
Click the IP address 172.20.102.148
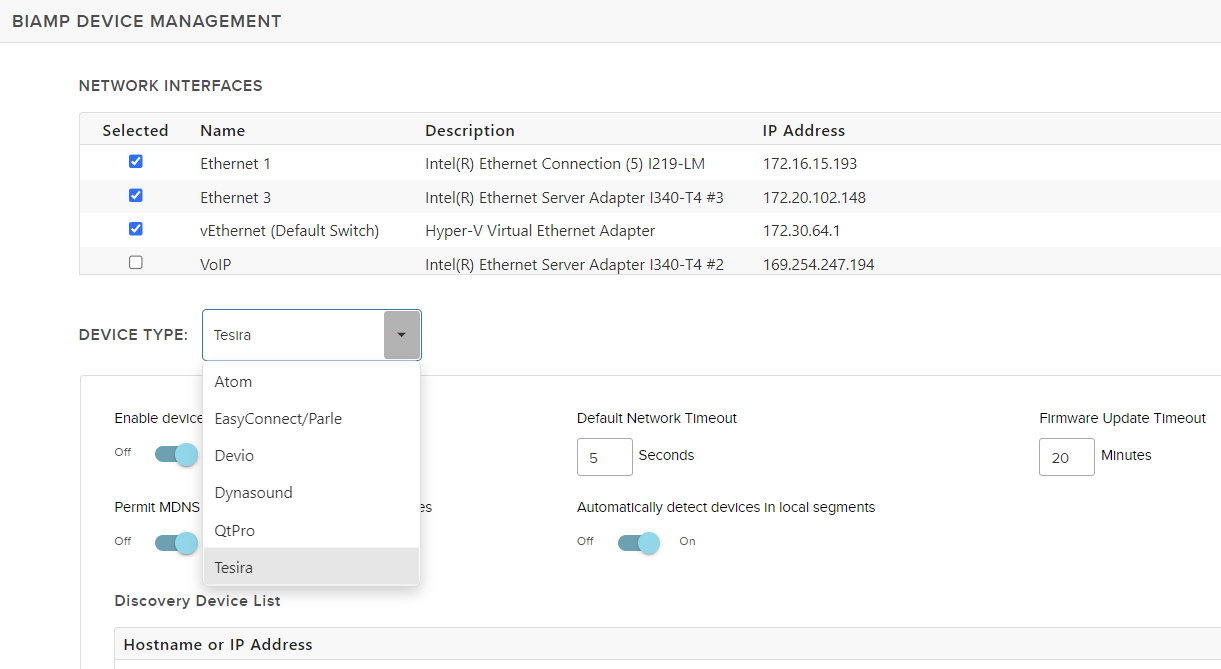point(814,197)
